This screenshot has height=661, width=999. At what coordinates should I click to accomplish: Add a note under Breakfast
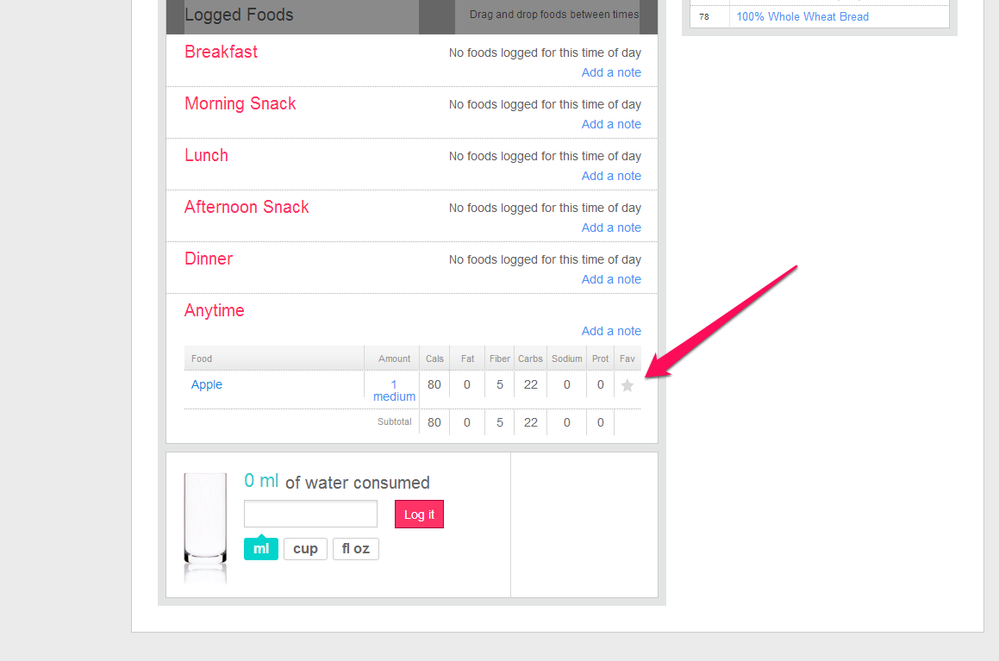coord(611,73)
